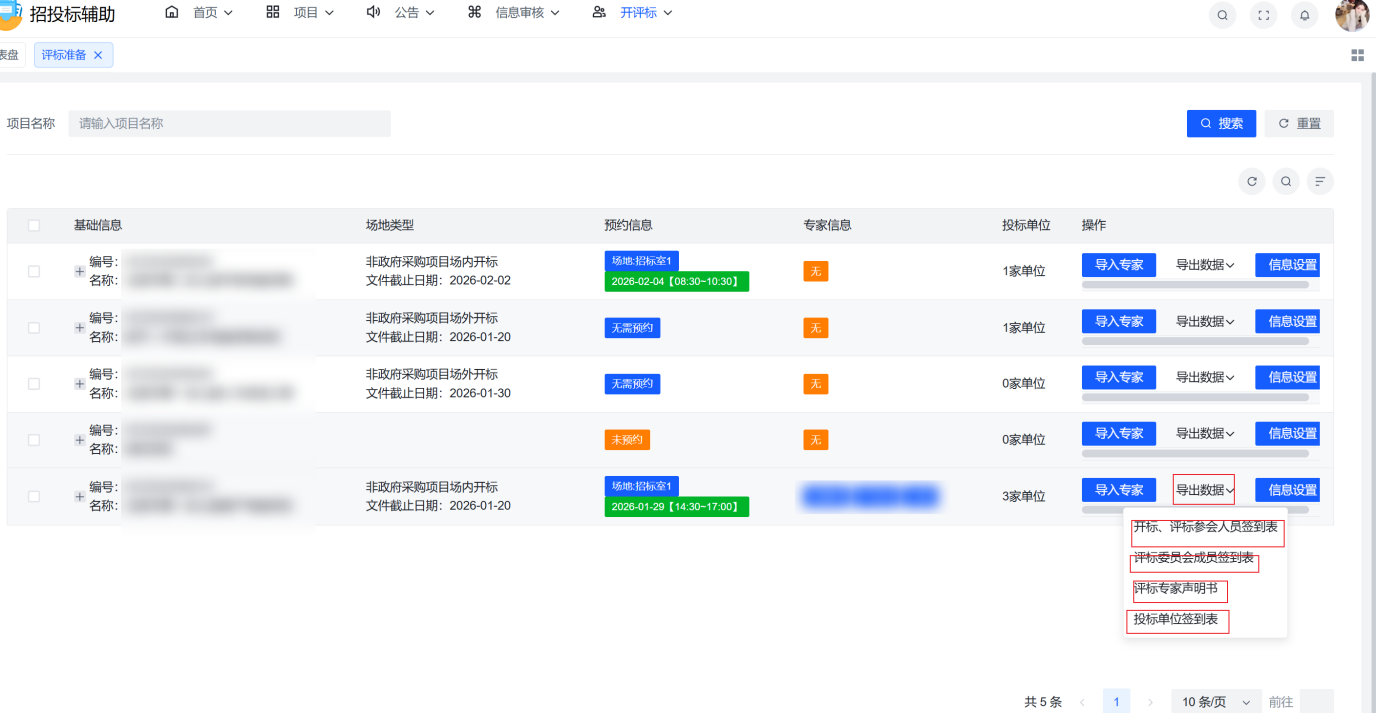Open the filter icon above the table
The height and width of the screenshot is (713, 1376).
tap(1320, 181)
